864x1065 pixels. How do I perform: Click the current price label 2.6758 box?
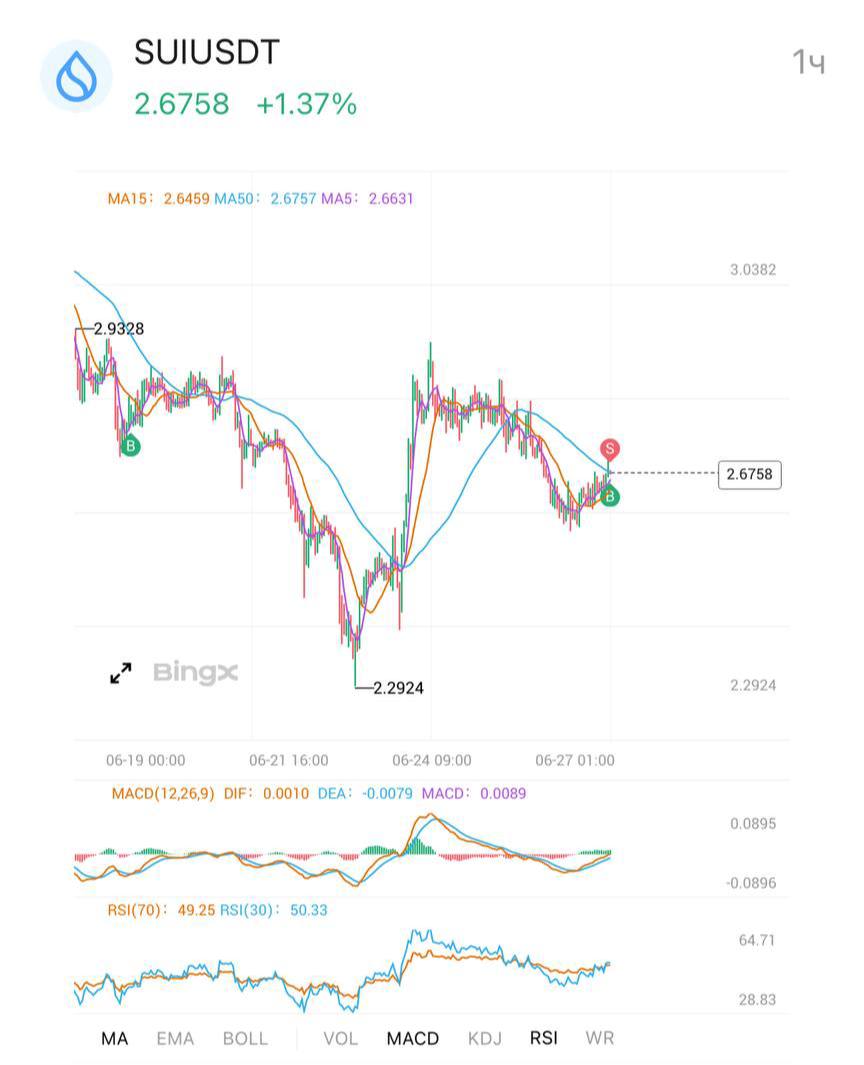pyautogui.click(x=749, y=474)
